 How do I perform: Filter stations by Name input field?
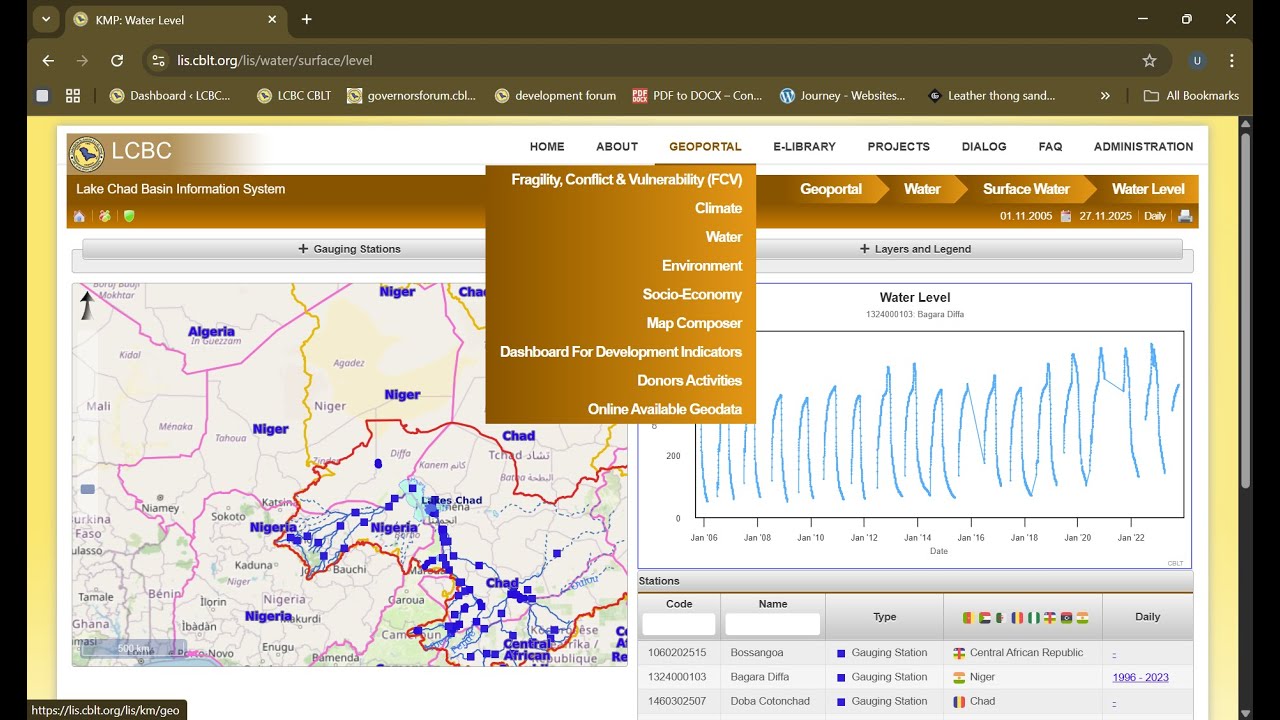click(772, 624)
